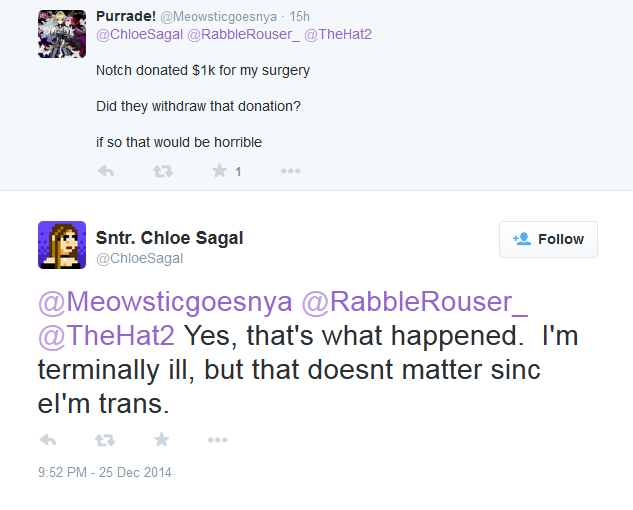This screenshot has width=633, height=510.
Task: Open more options on Purrade's tweet
Action: click(x=290, y=171)
